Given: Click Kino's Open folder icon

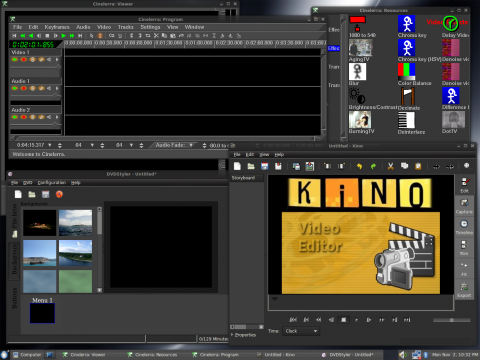Looking at the screenshot, I should tap(251, 166).
